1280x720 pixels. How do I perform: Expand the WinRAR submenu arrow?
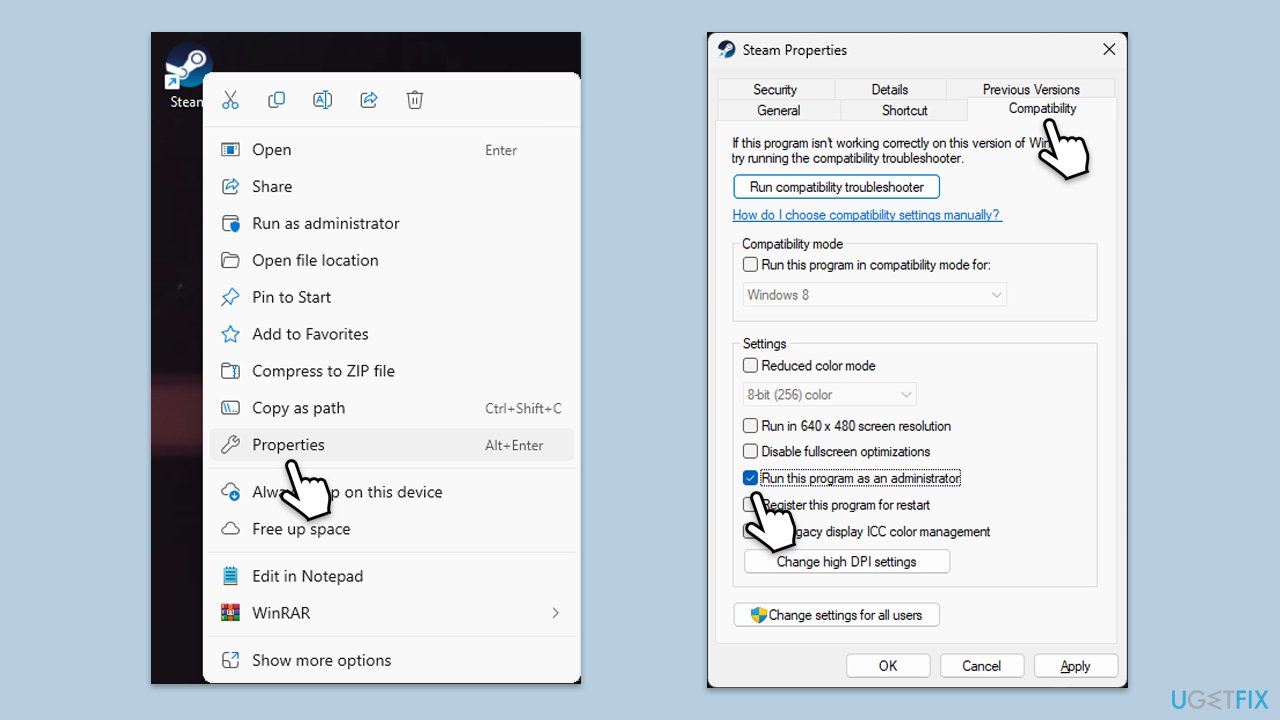(555, 613)
